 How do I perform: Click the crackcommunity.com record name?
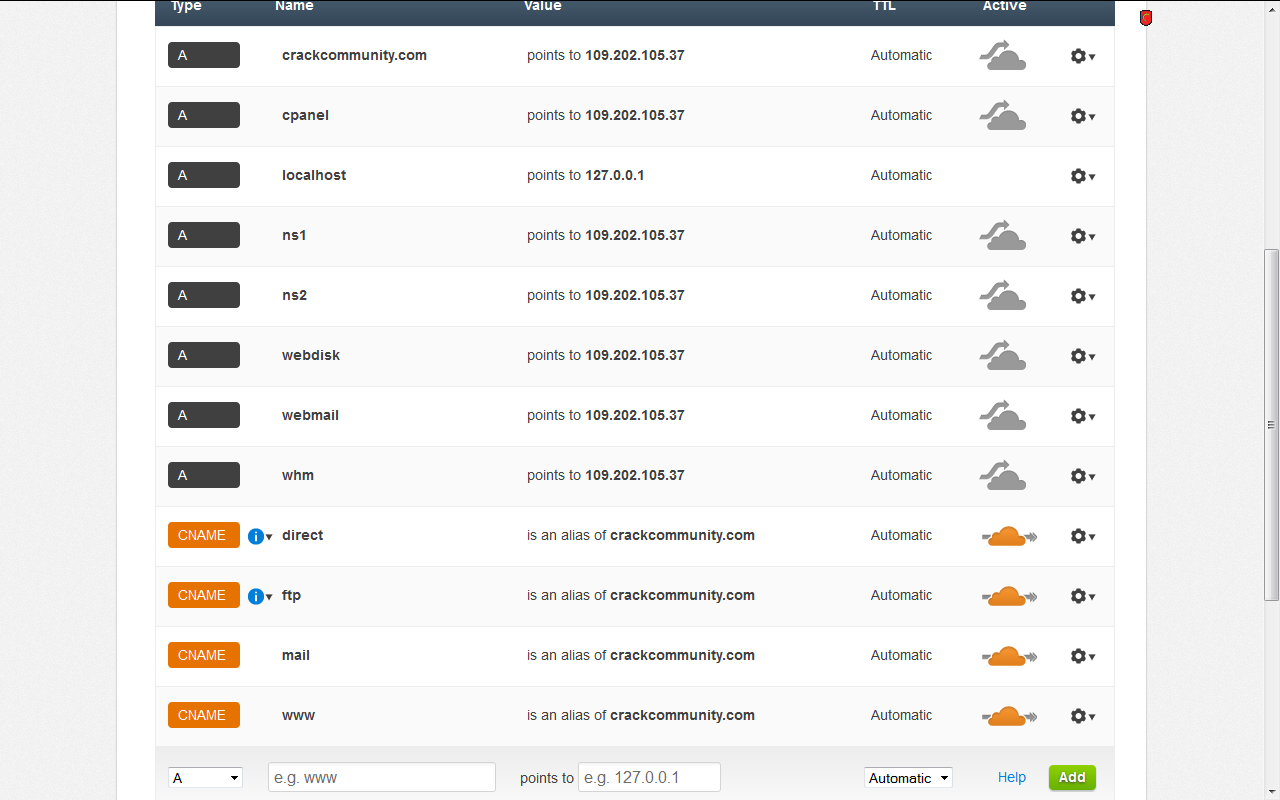(x=354, y=55)
